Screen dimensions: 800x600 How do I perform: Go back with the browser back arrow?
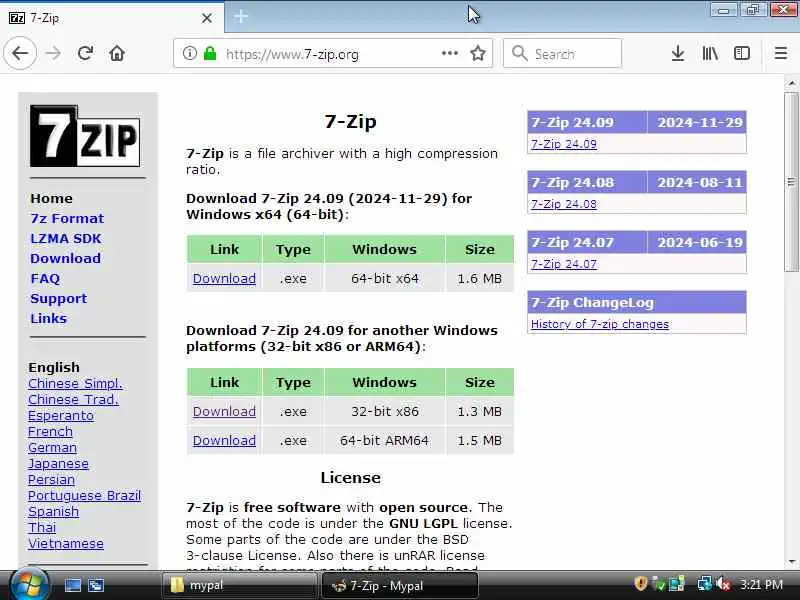click(20, 53)
